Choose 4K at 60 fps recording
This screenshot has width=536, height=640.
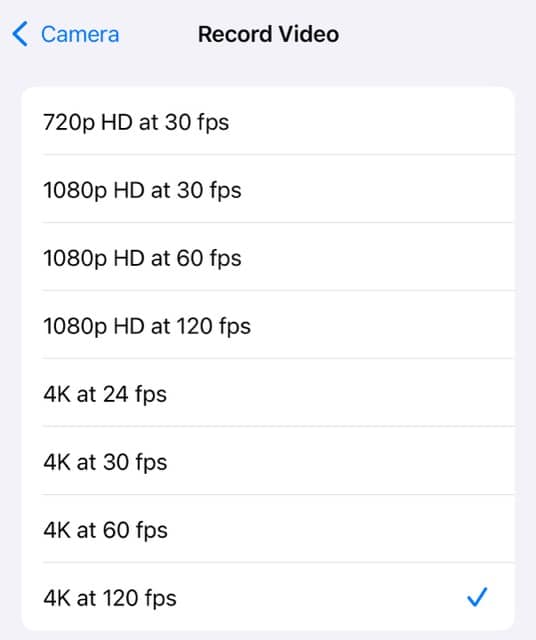(268, 529)
